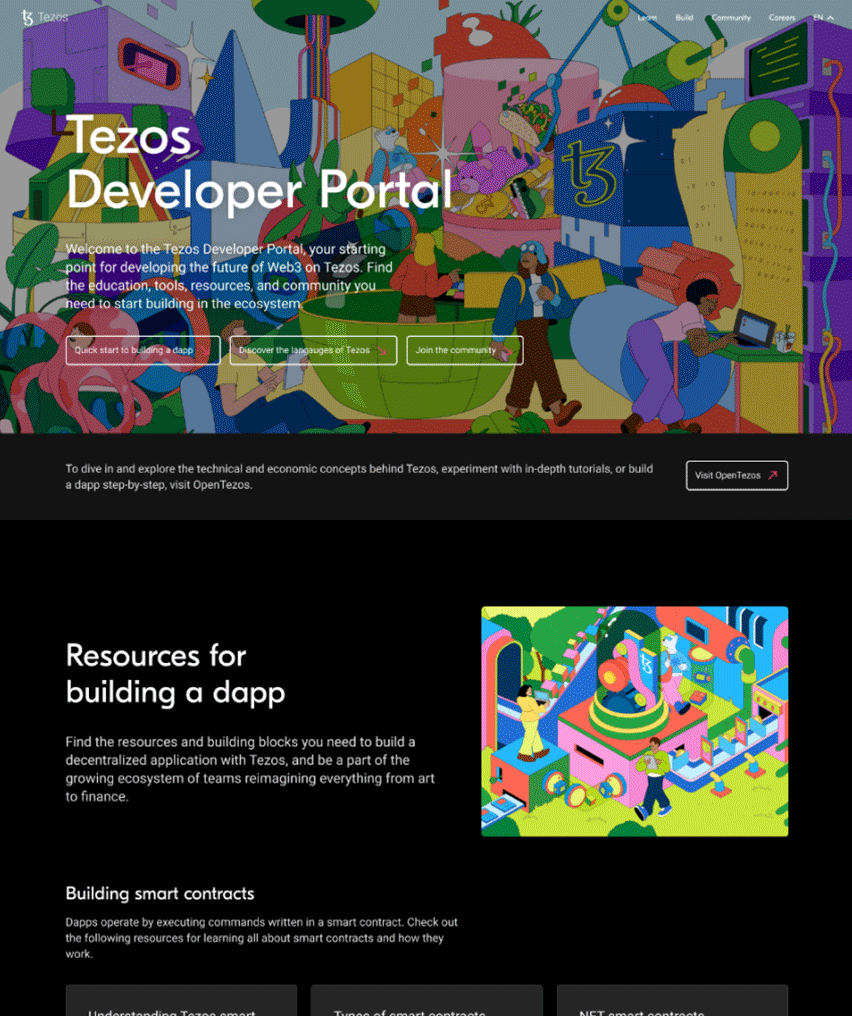Click the Tezos logo in the header
852x1016 pixels.
[45, 17]
